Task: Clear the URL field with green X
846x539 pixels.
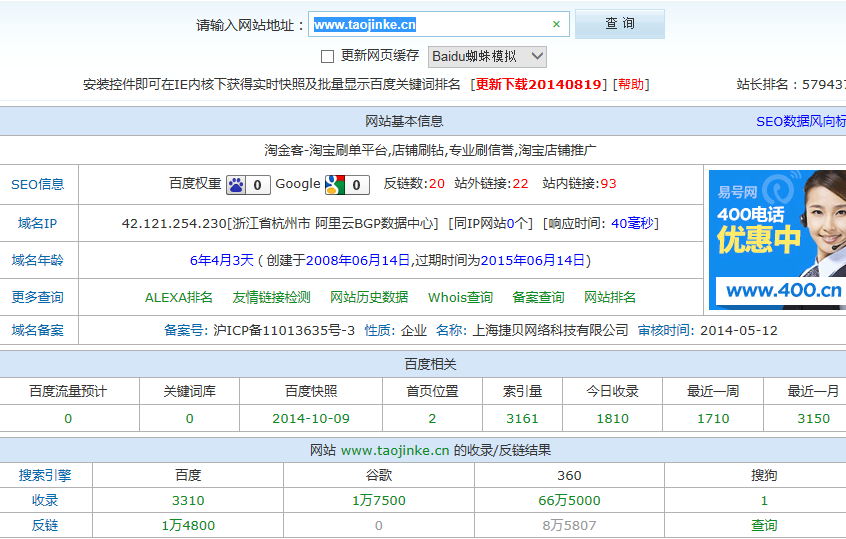Action: click(556, 24)
